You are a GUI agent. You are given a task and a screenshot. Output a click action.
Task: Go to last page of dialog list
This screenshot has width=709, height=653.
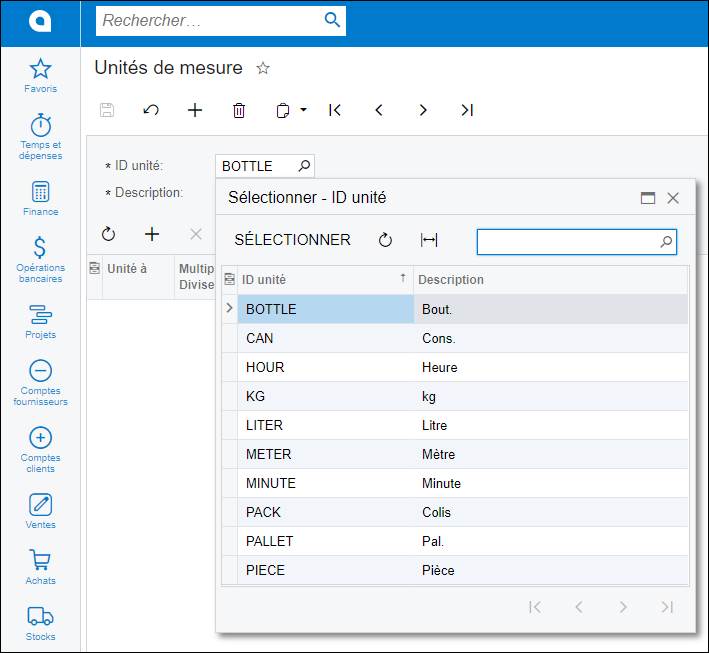pyautogui.click(x=667, y=607)
